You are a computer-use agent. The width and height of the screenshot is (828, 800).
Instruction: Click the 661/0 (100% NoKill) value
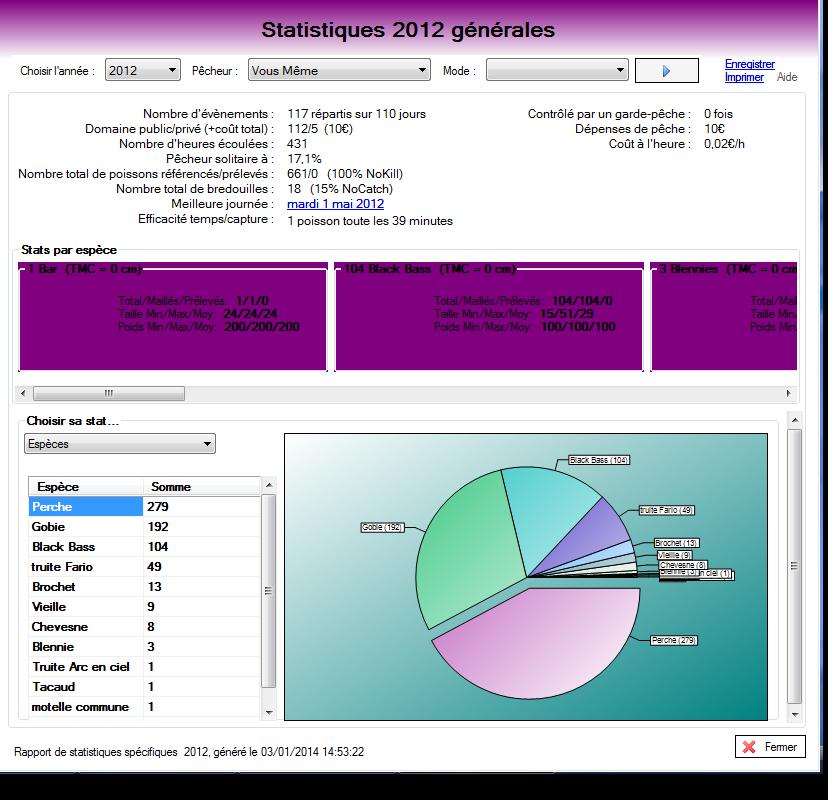click(x=345, y=174)
